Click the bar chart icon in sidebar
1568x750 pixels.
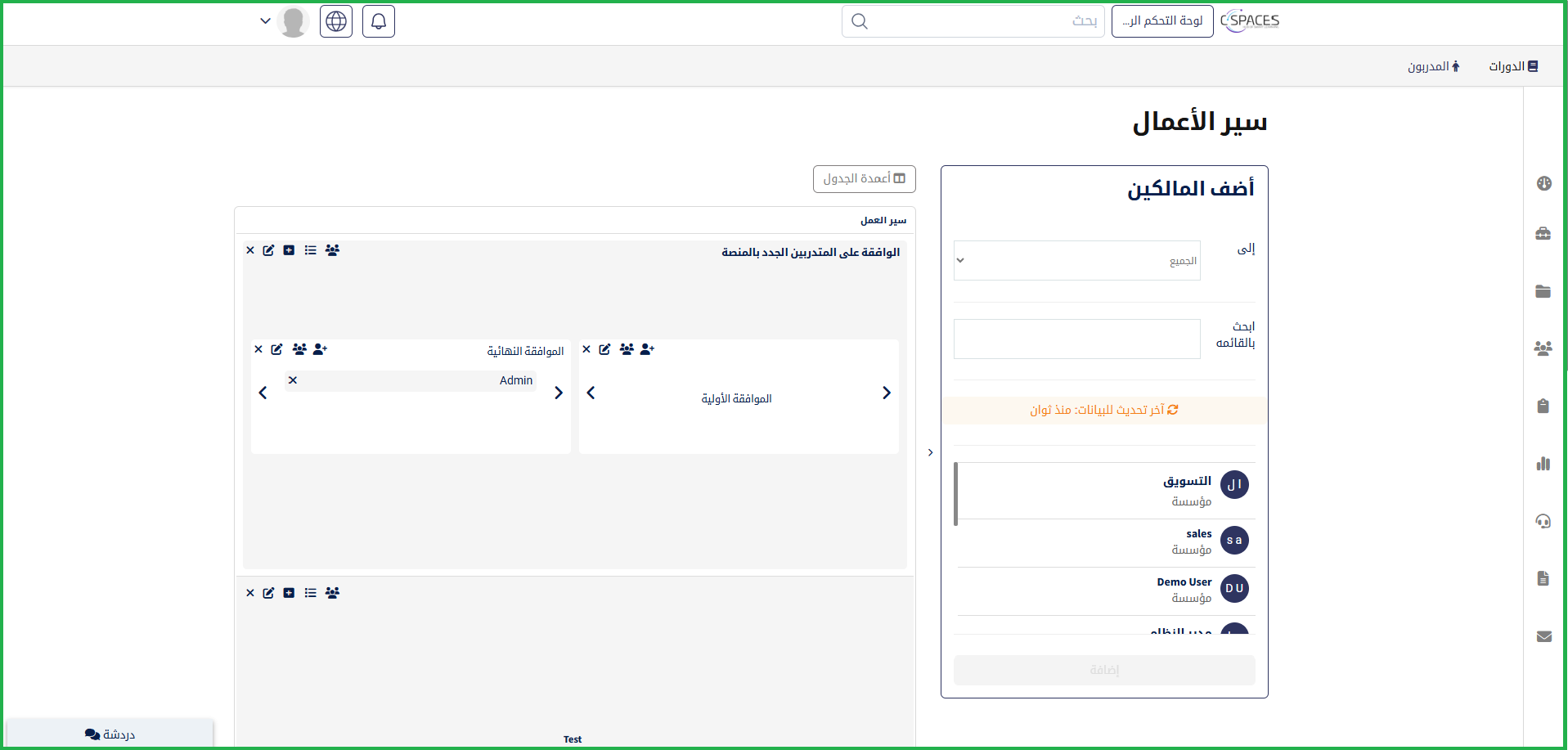(x=1543, y=464)
